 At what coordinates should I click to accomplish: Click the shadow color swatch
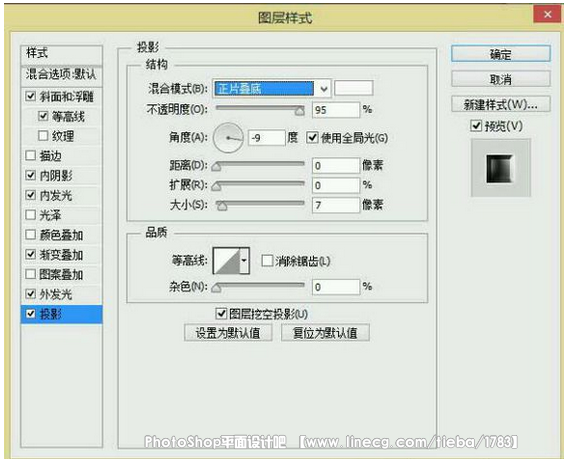tap(353, 88)
